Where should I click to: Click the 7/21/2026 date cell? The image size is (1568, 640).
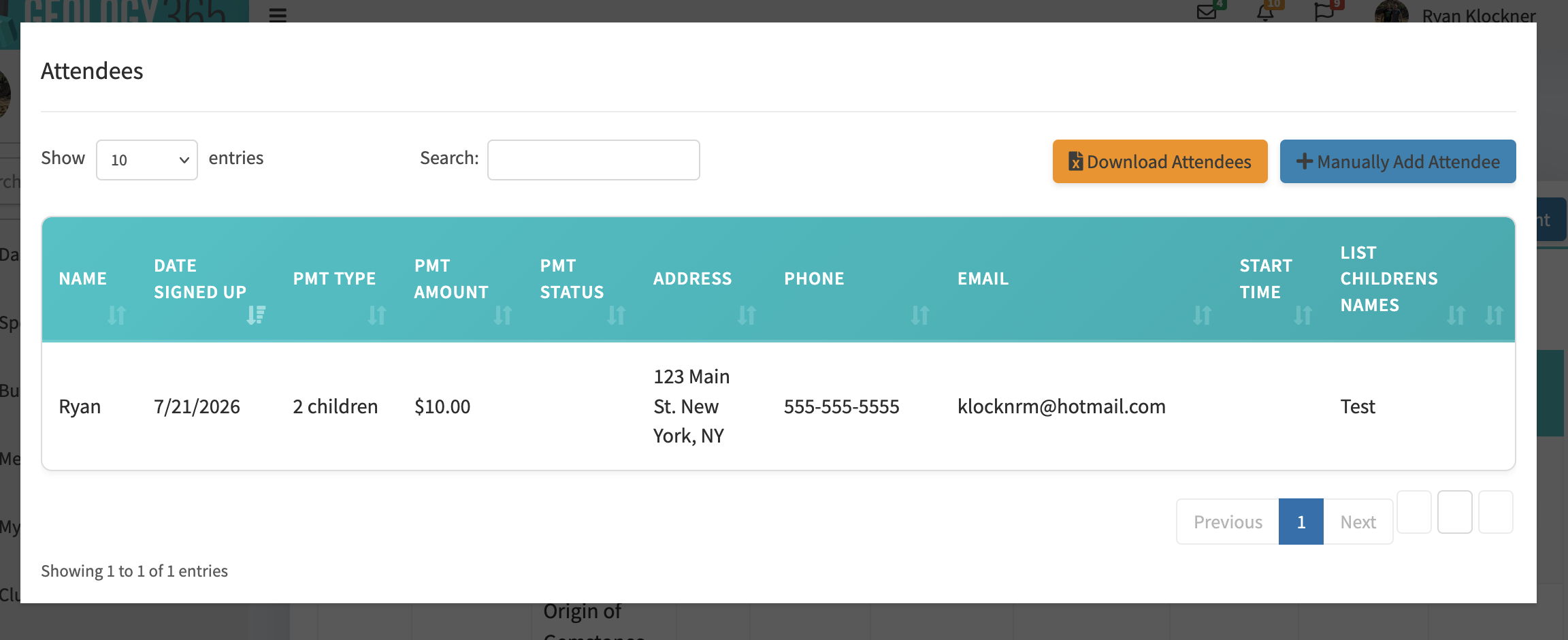pyautogui.click(x=197, y=406)
